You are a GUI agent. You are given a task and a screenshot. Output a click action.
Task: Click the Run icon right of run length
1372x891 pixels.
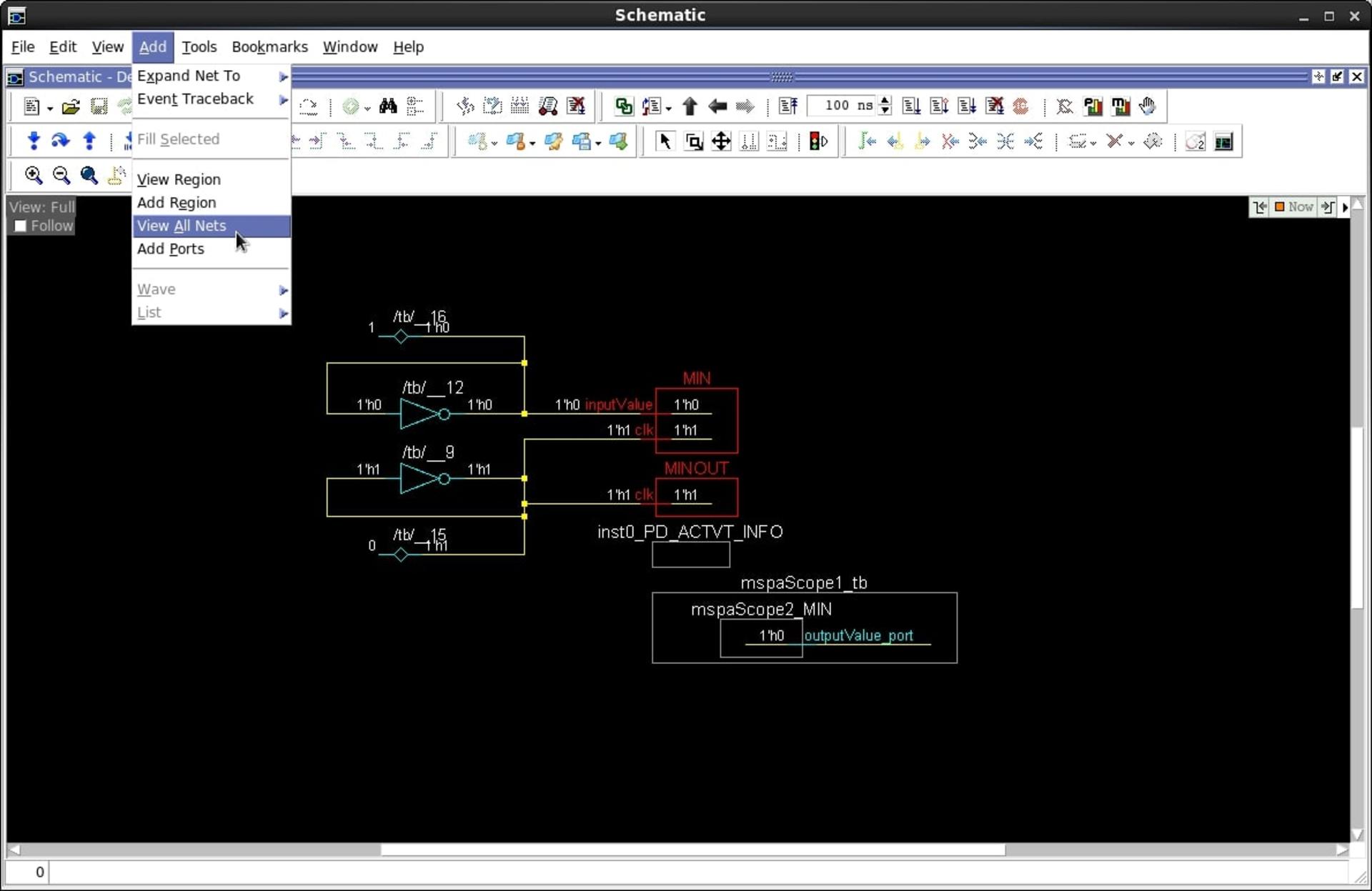pyautogui.click(x=911, y=106)
